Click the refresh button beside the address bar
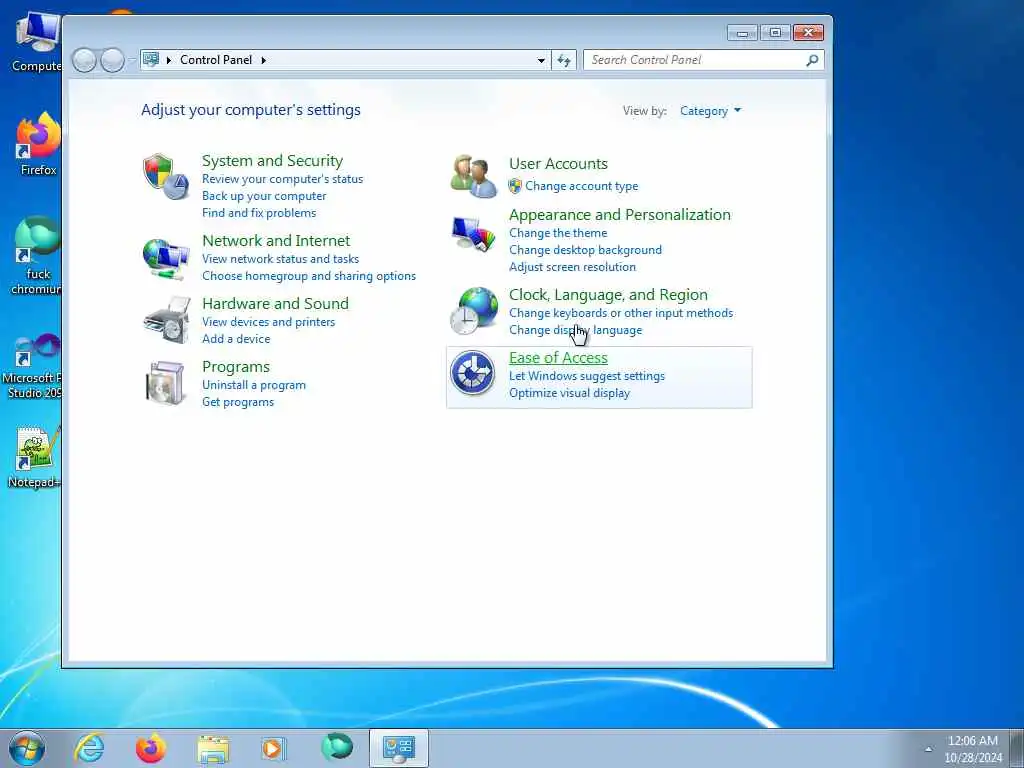1024x768 pixels. [x=564, y=60]
